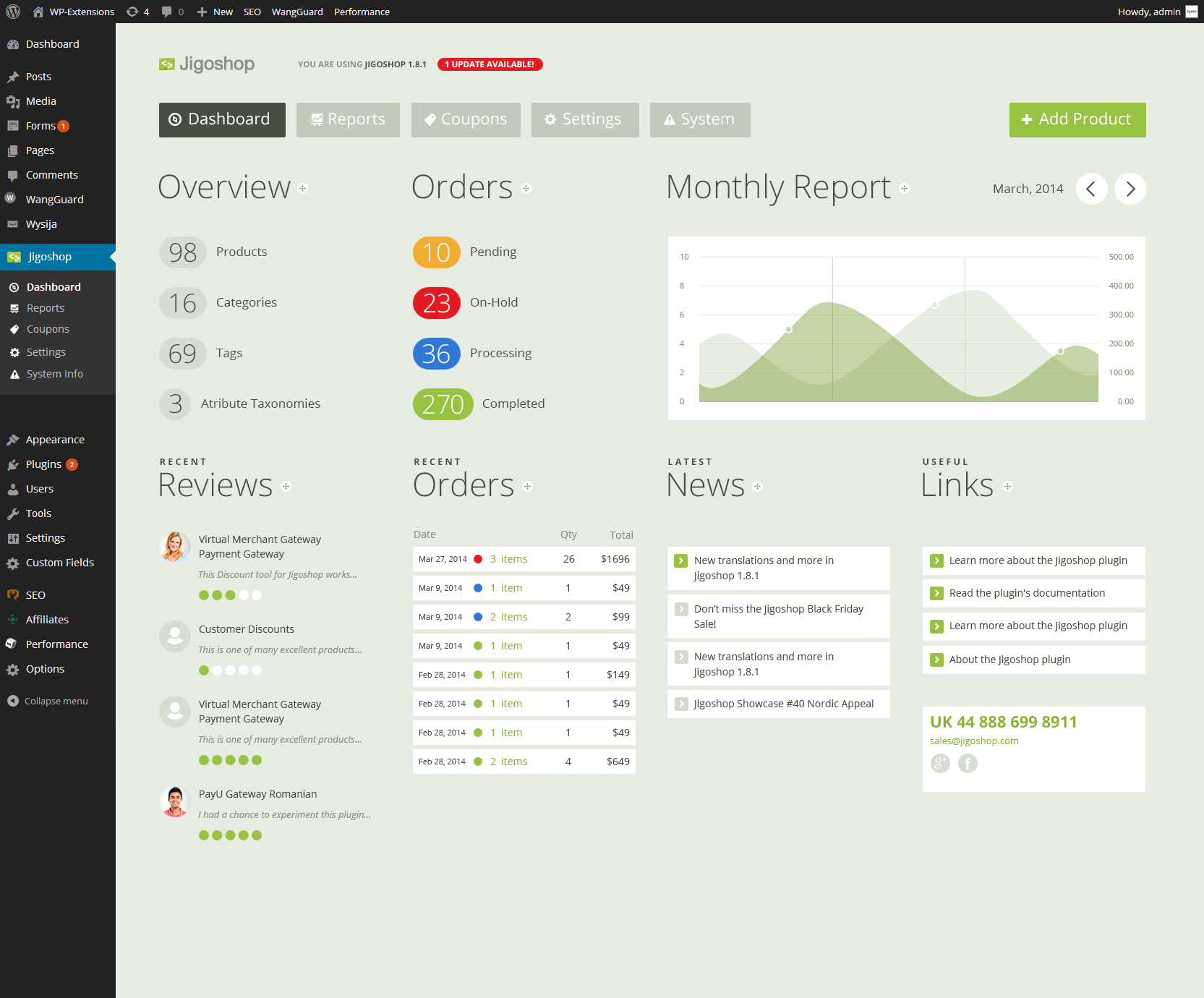
Task: Click the Add Product button
Action: tap(1077, 119)
